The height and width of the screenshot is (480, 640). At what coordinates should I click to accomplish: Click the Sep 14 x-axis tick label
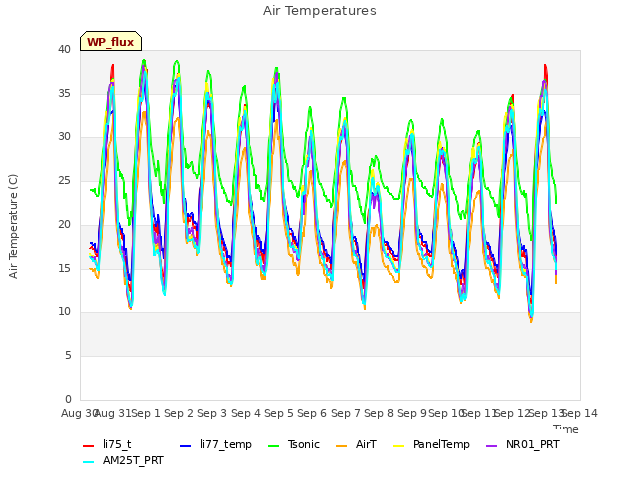point(580,413)
